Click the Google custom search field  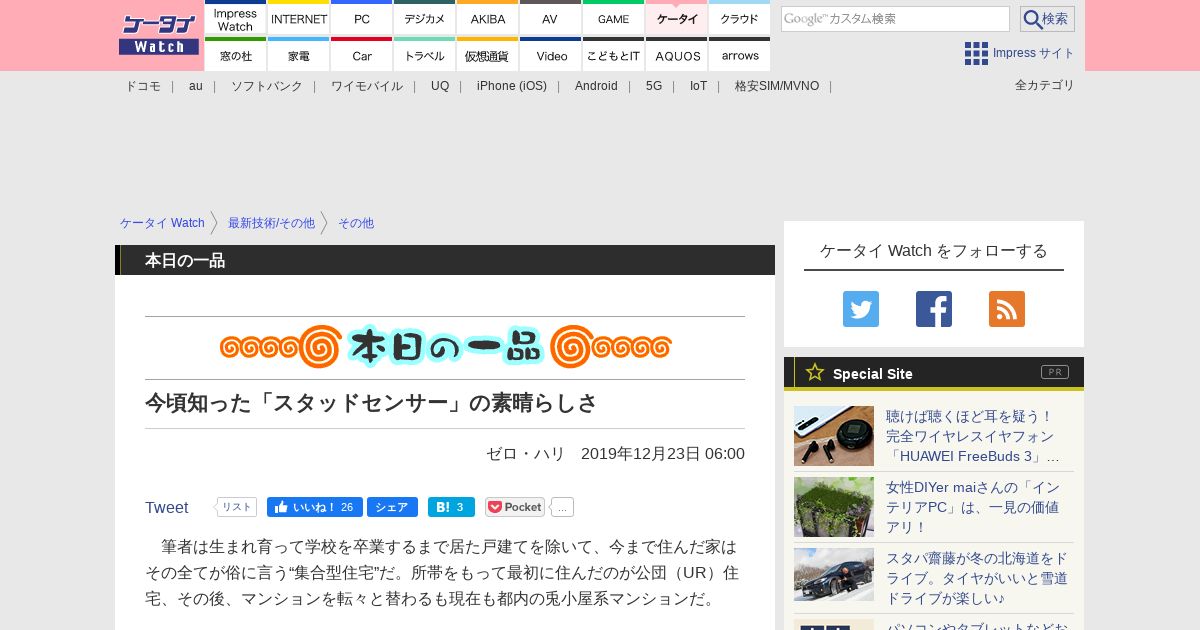[x=895, y=19]
